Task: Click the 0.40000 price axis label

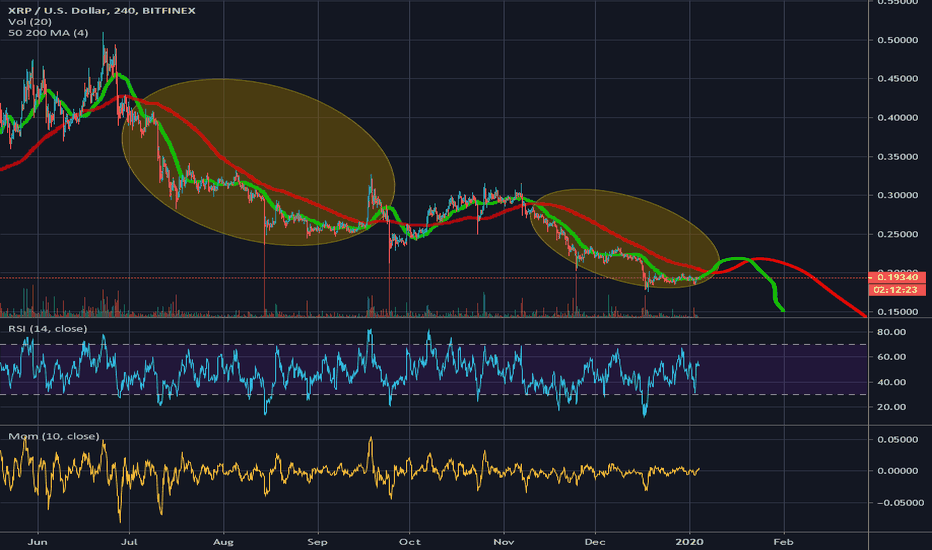Action: tap(898, 118)
